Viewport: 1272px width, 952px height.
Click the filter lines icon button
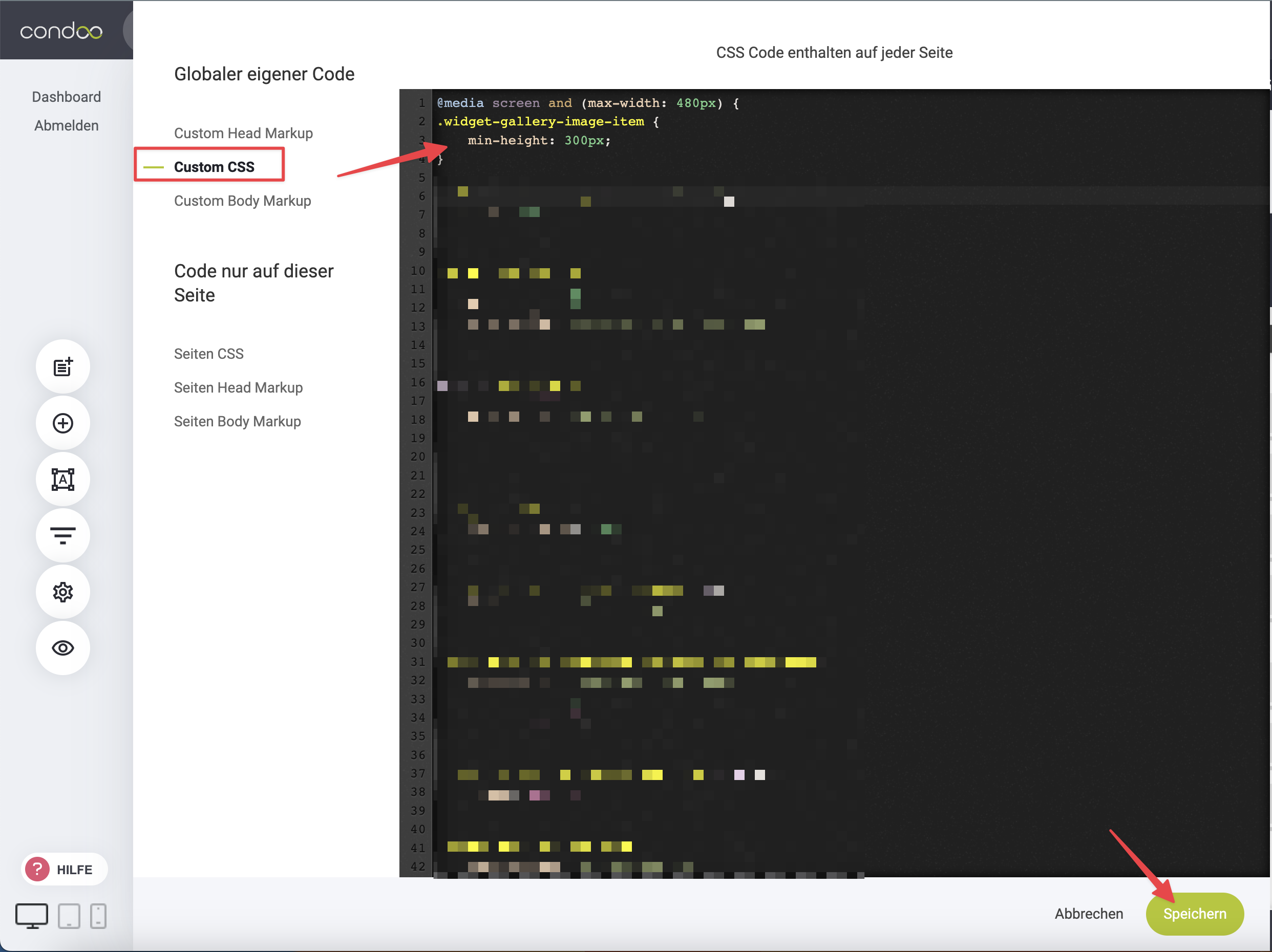click(x=62, y=535)
